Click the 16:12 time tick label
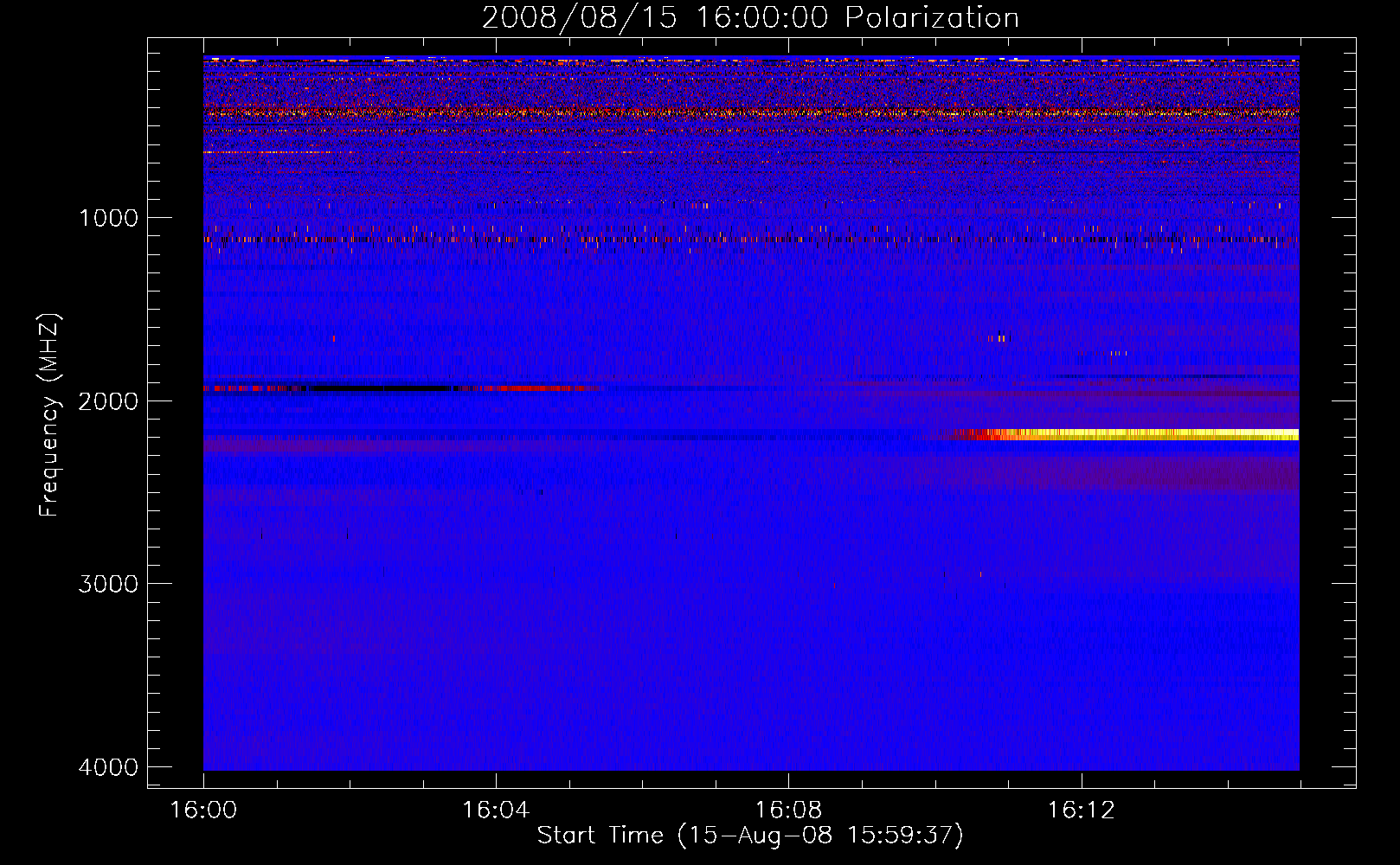The width and height of the screenshot is (1400, 865). point(1081,811)
